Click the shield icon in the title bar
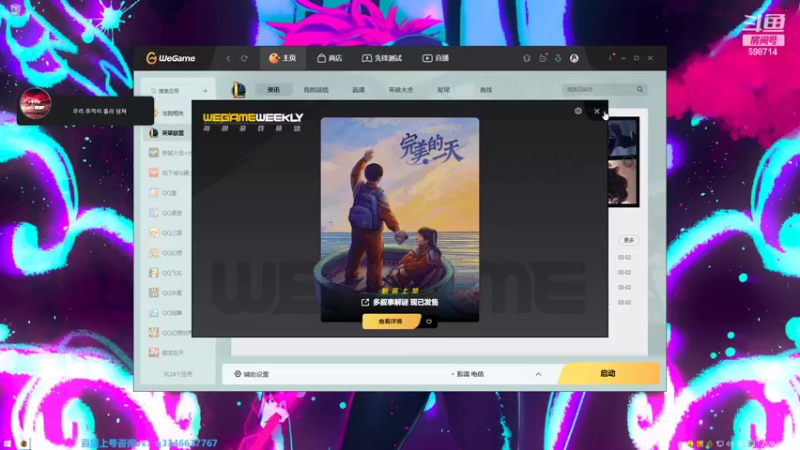 coord(527,58)
